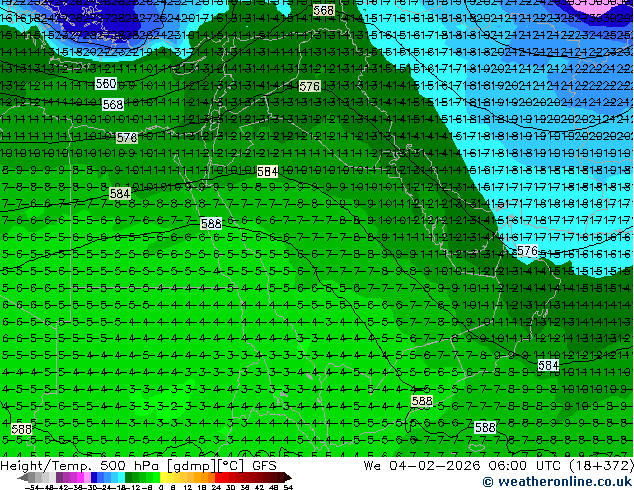This screenshot has height=490, width=634.
Task: Click the bright green swatch in the legend
Action: coord(156,477)
